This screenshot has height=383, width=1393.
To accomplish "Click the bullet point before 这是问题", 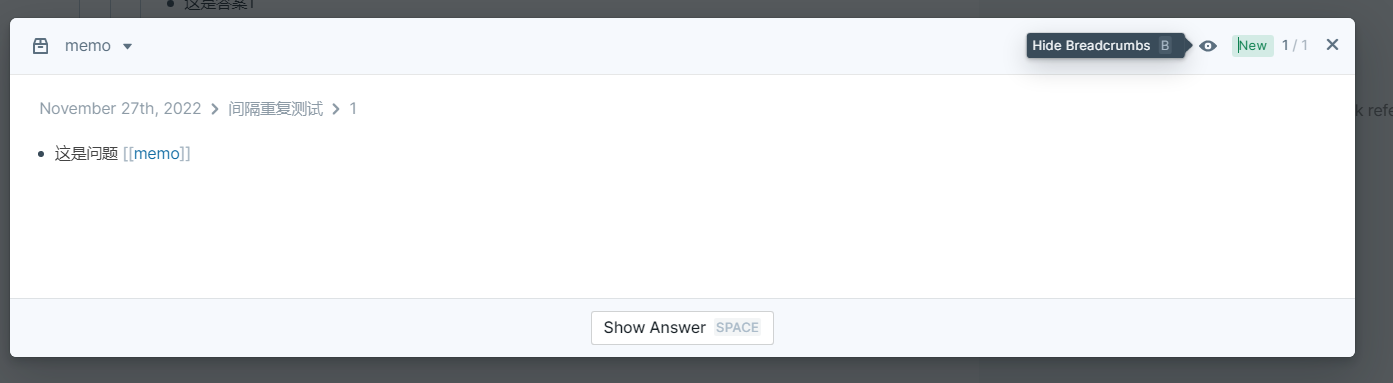I will 41,154.
